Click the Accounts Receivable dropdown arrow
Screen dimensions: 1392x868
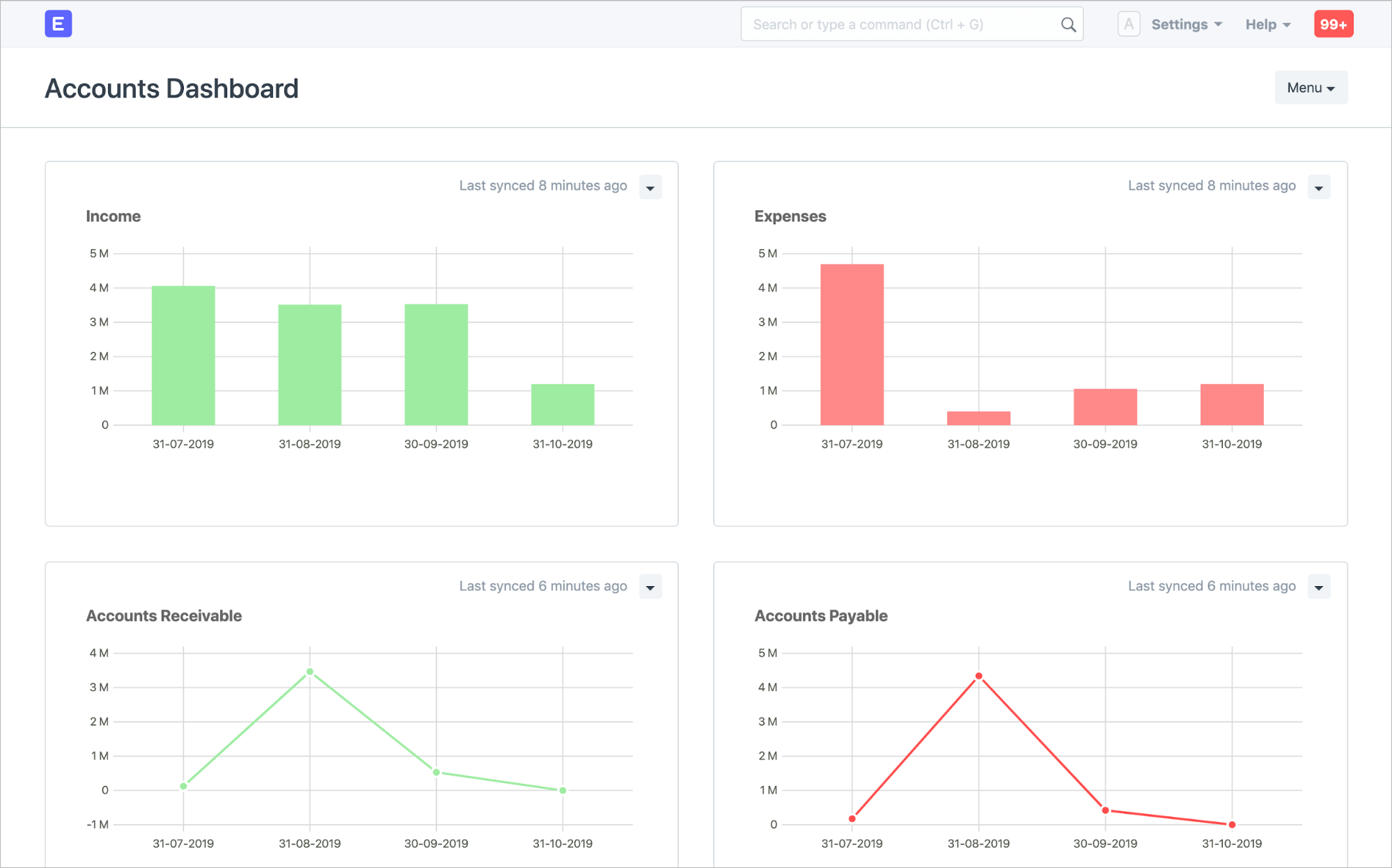click(x=650, y=586)
